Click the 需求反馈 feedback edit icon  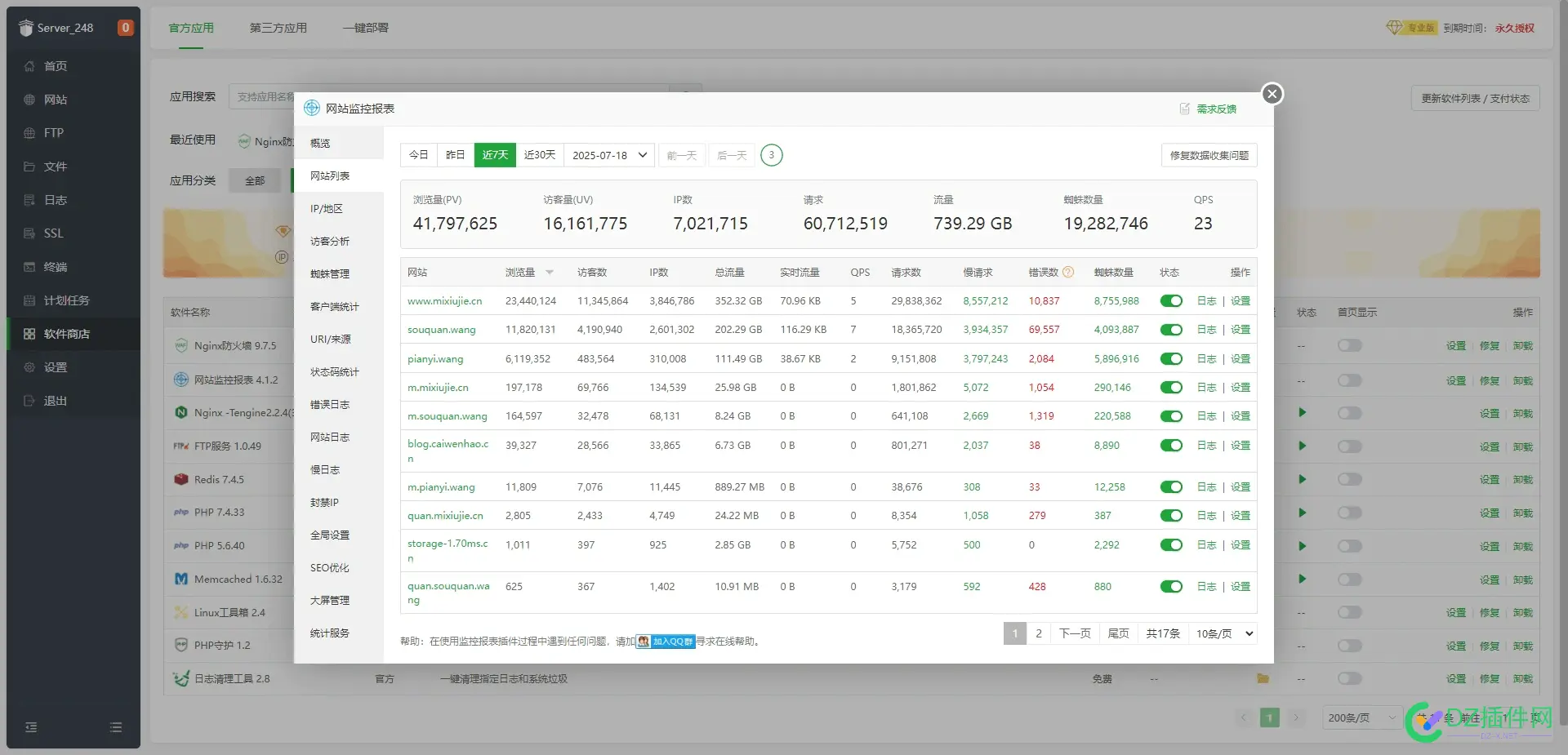coord(1185,109)
